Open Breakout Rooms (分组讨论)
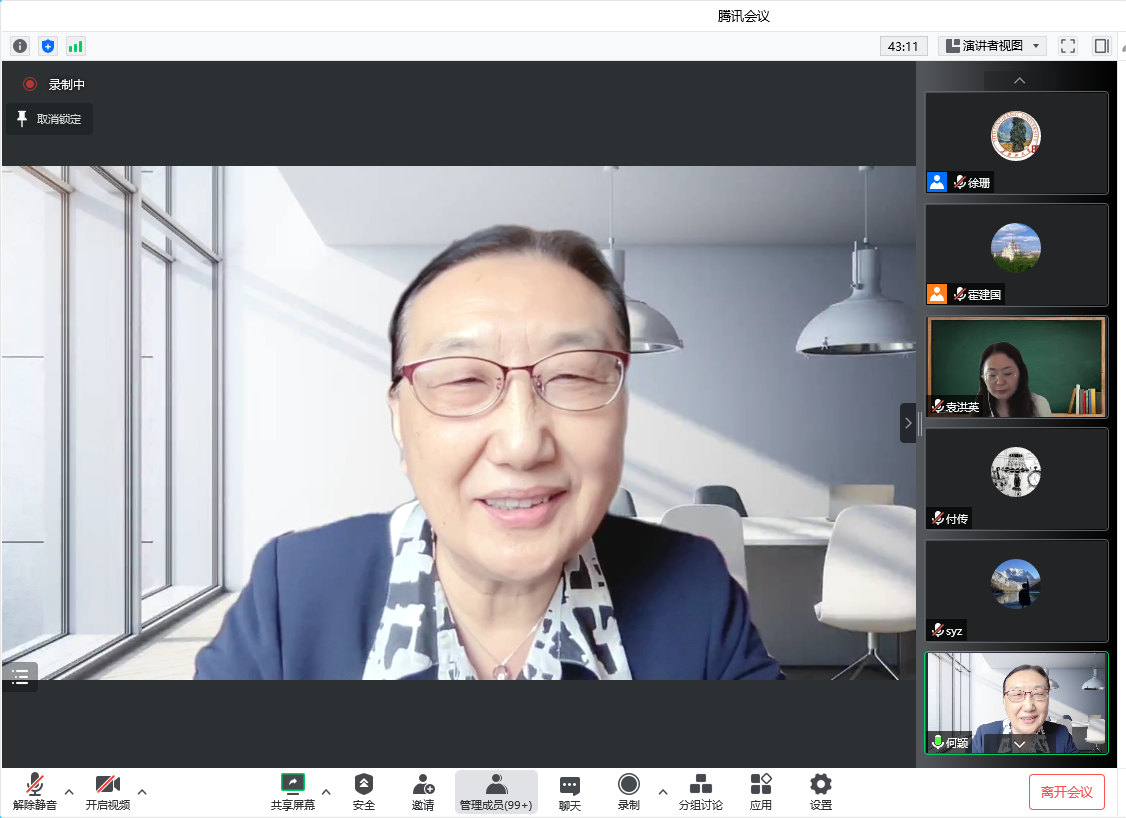1126x818 pixels. click(701, 791)
